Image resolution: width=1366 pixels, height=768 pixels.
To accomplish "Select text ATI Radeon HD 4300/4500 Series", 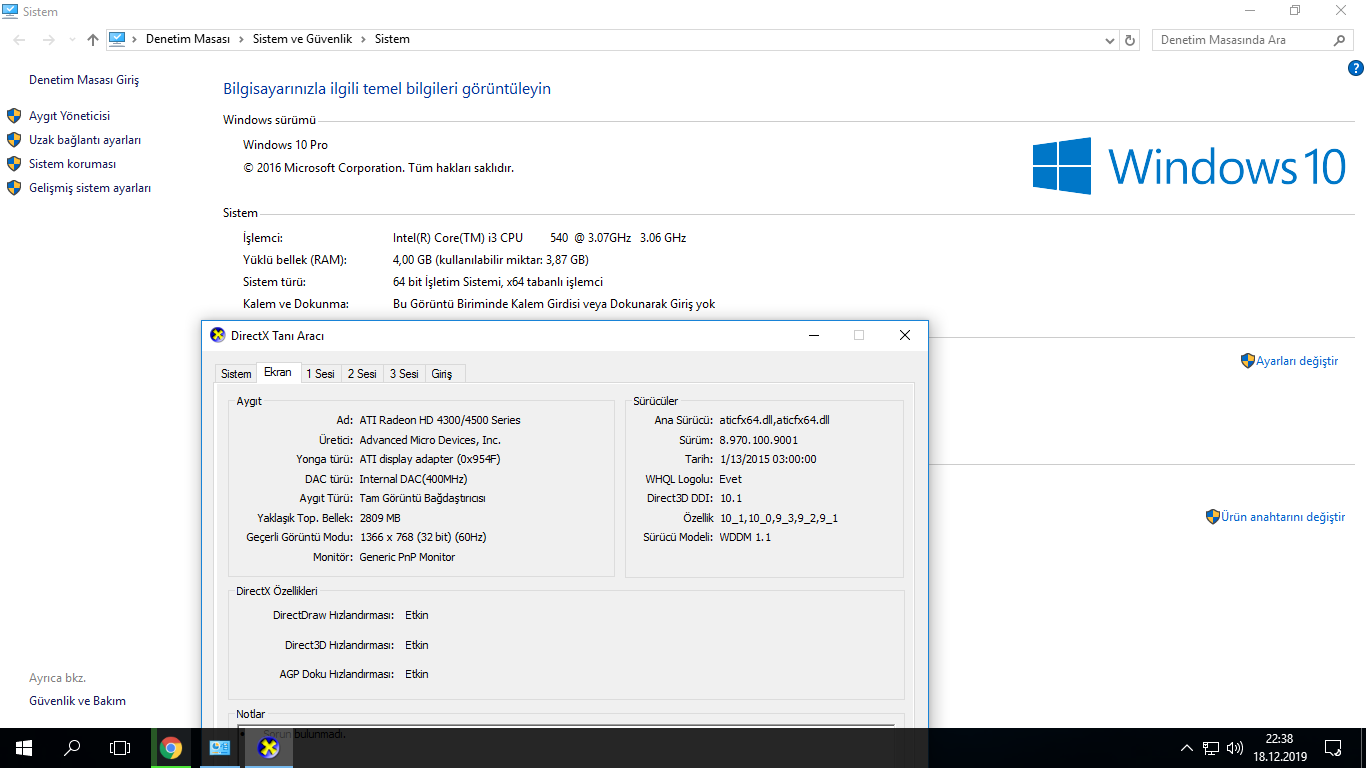I will [x=440, y=420].
